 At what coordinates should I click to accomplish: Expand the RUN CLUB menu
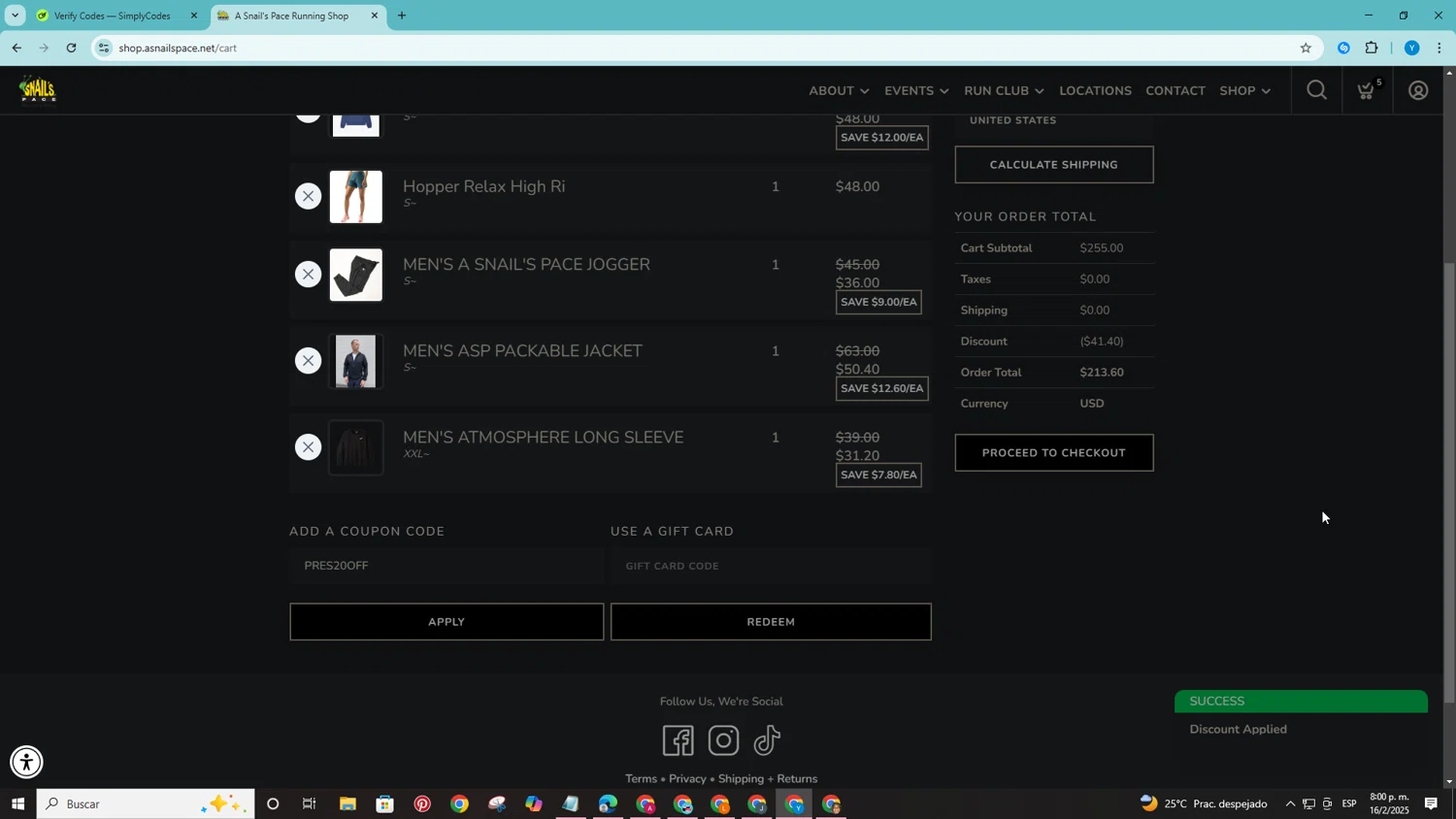[x=1004, y=90]
